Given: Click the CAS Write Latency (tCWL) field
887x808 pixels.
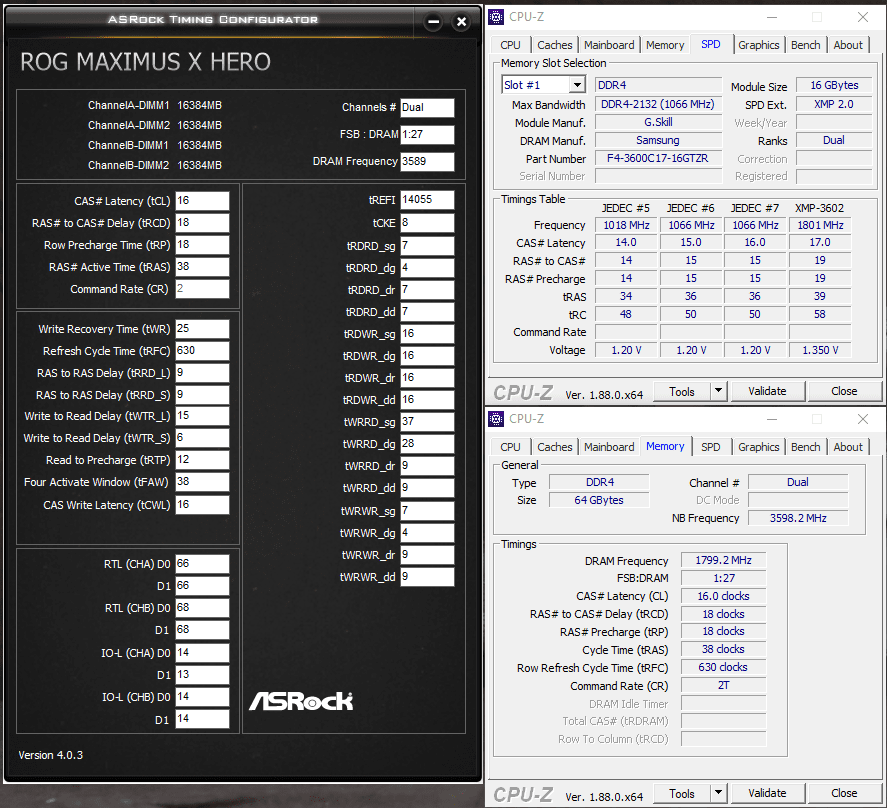Looking at the screenshot, I should 202,505.
